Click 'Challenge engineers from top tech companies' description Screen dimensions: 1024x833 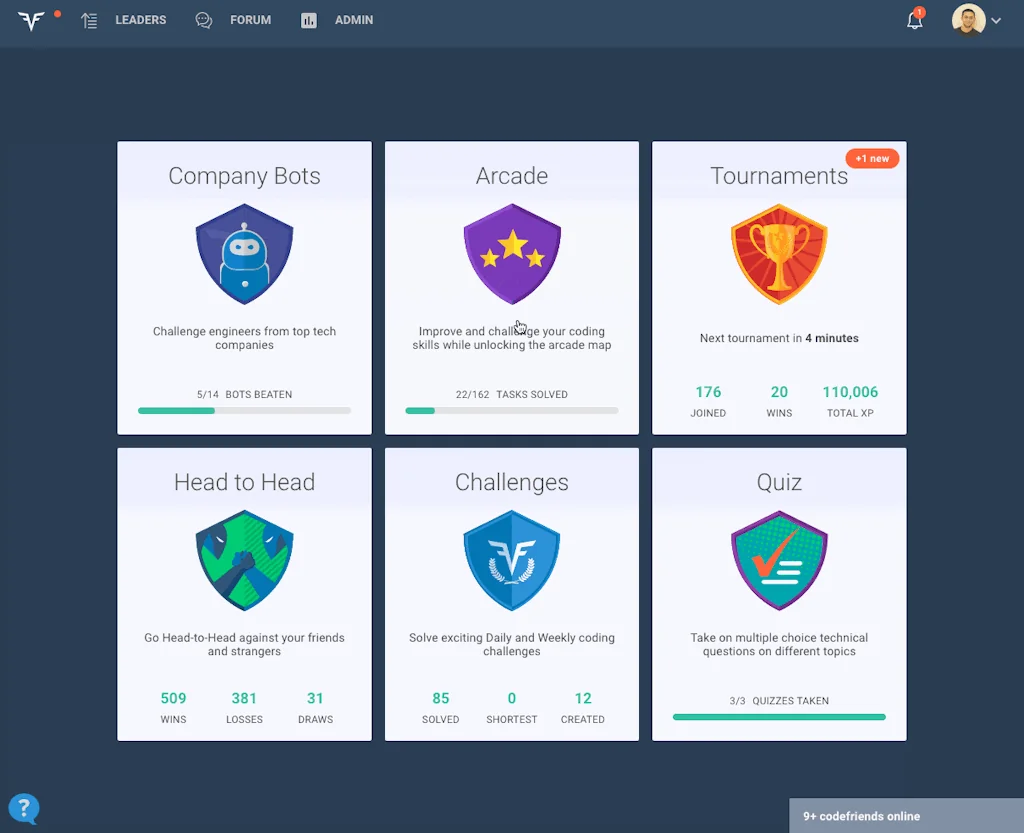244,338
